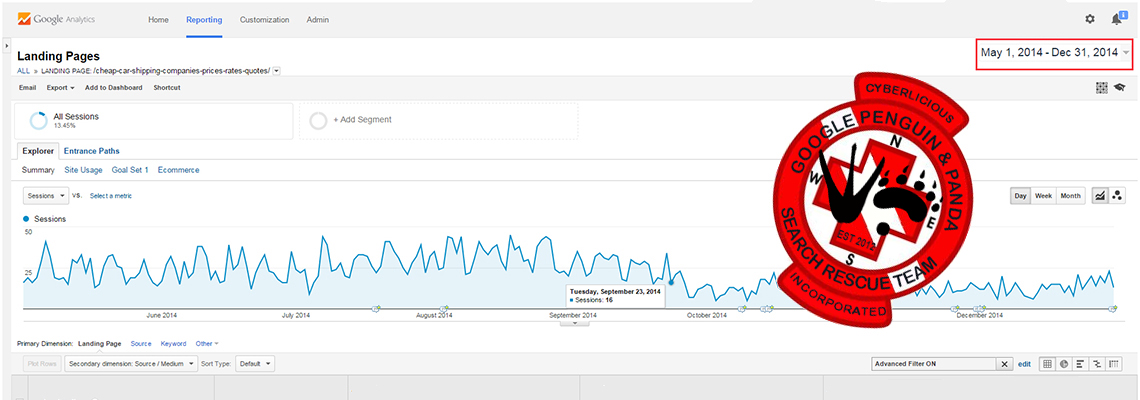1140x400 pixels.
Task: Open the QR-style grid icon near date range
Action: 1101,87
